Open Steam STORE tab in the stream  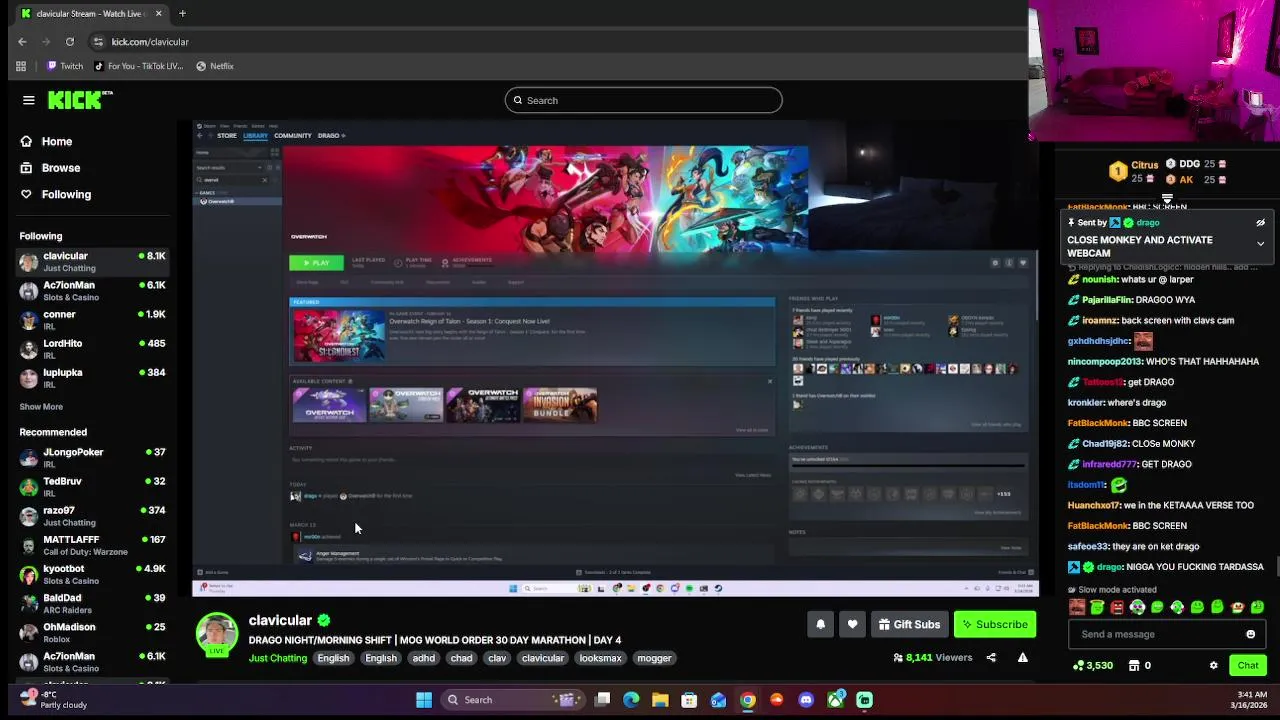227,136
